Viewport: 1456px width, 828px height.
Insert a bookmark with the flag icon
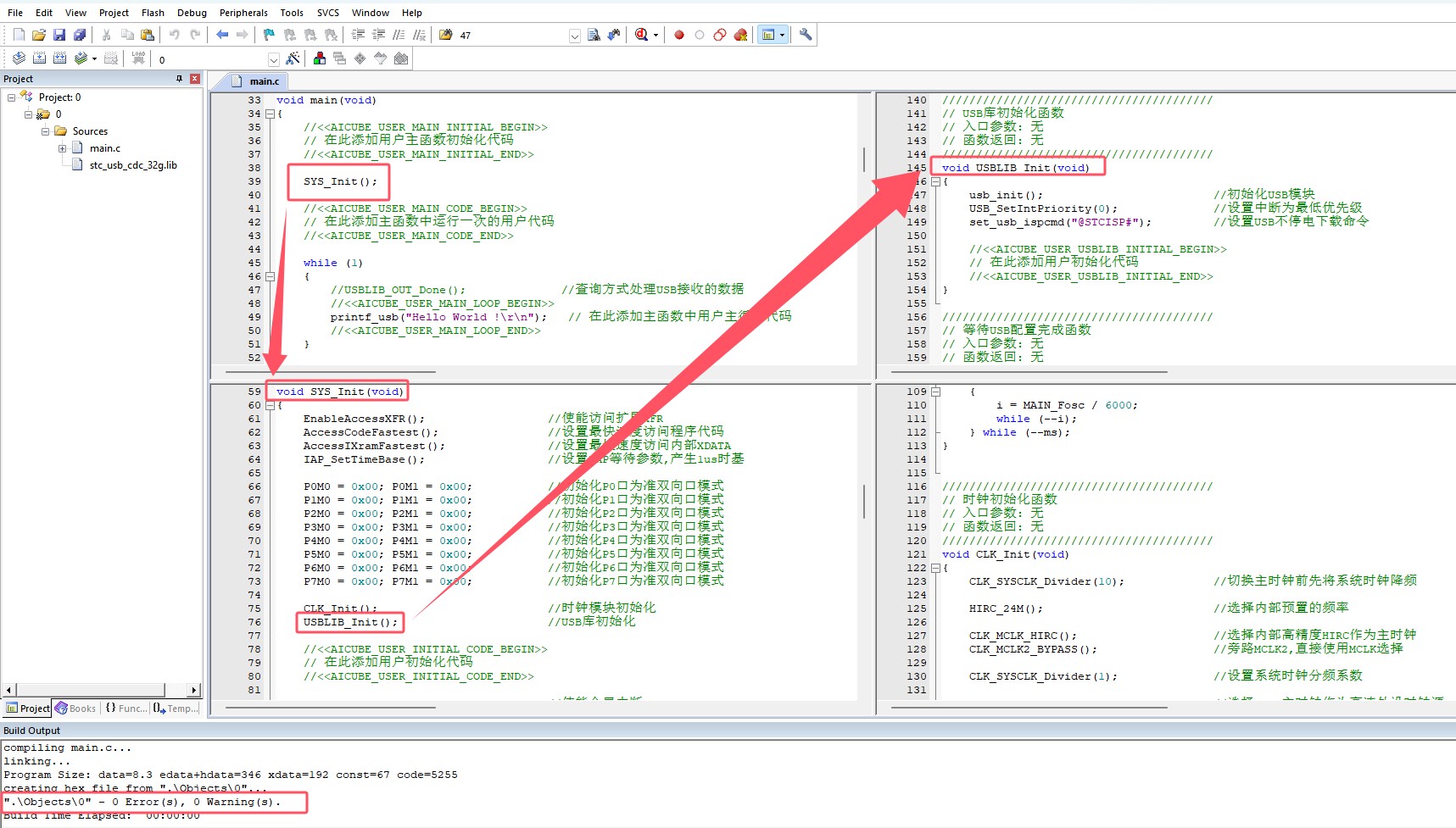[x=270, y=35]
